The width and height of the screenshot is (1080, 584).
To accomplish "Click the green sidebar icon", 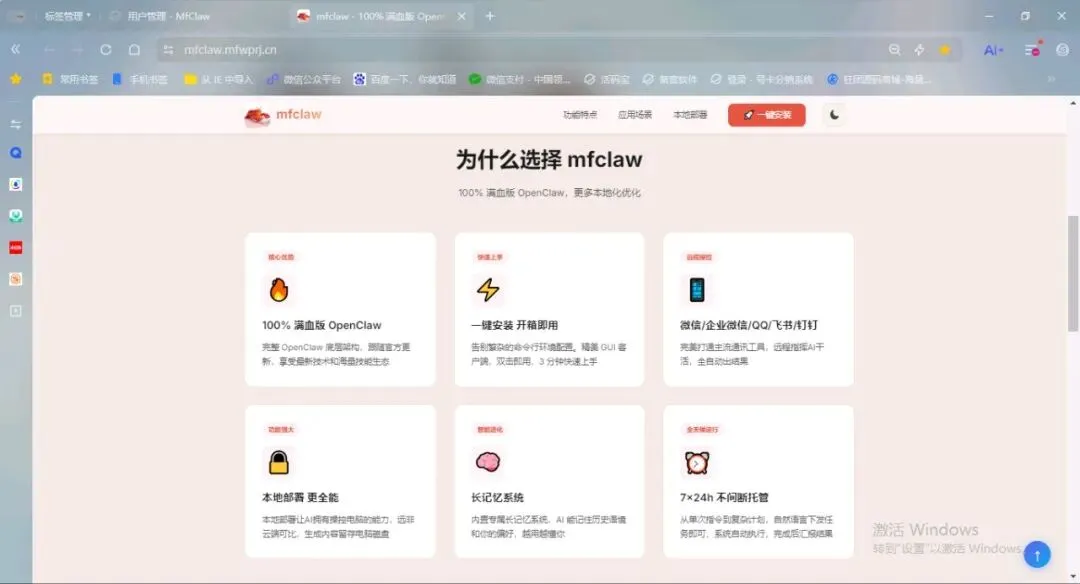I will [15, 216].
